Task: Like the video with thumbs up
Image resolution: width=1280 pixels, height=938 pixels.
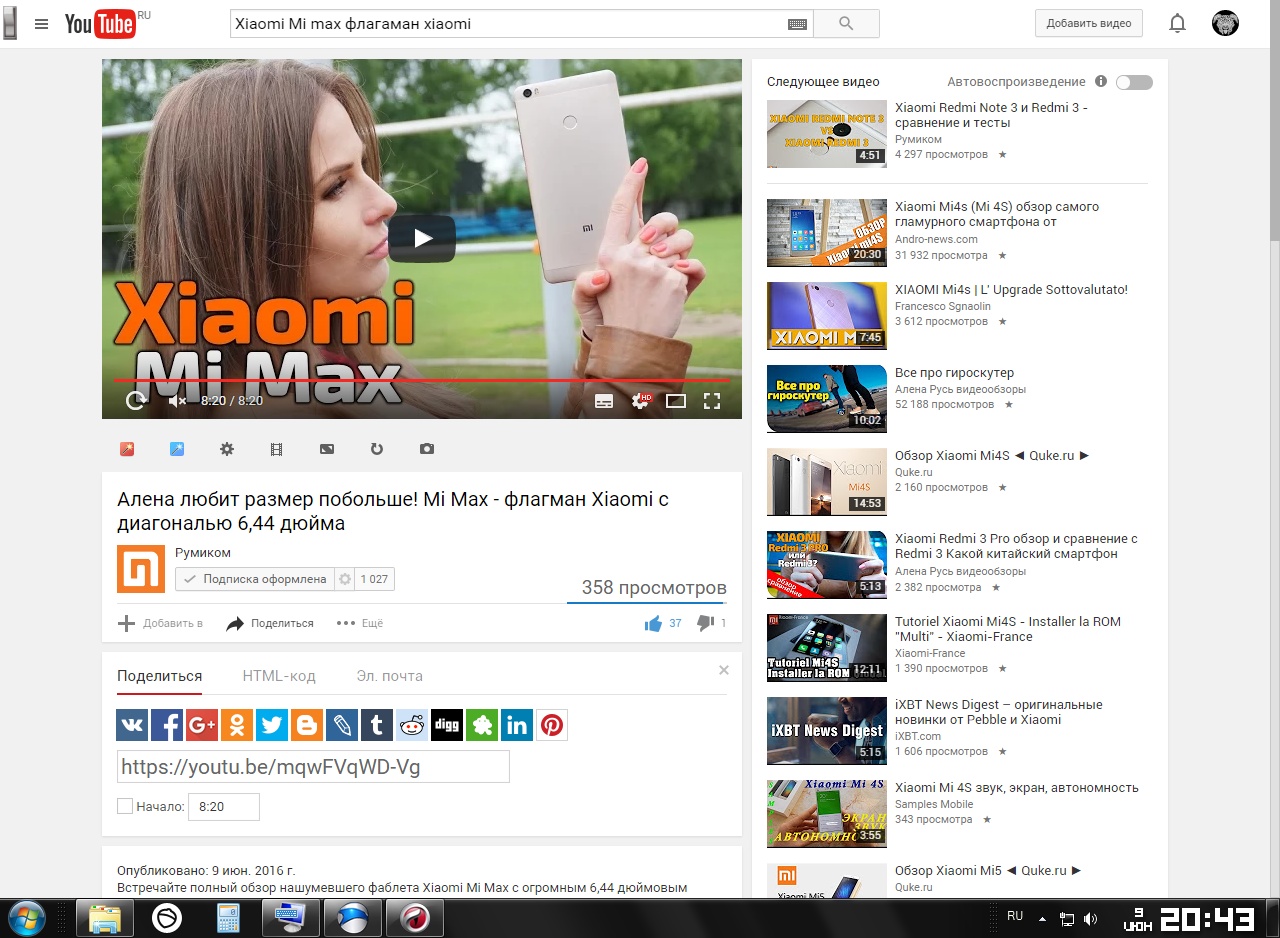Action: pyautogui.click(x=653, y=624)
